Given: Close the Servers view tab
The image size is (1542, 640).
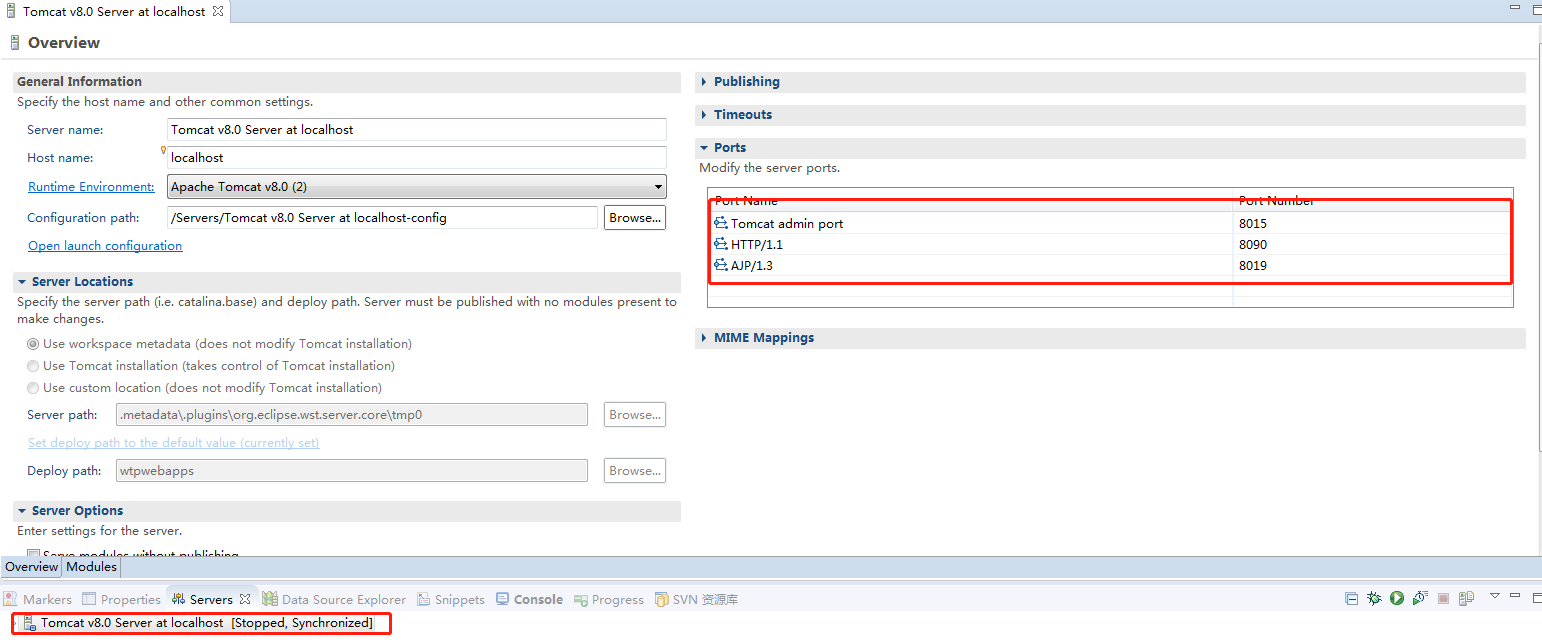Looking at the screenshot, I should click(243, 599).
